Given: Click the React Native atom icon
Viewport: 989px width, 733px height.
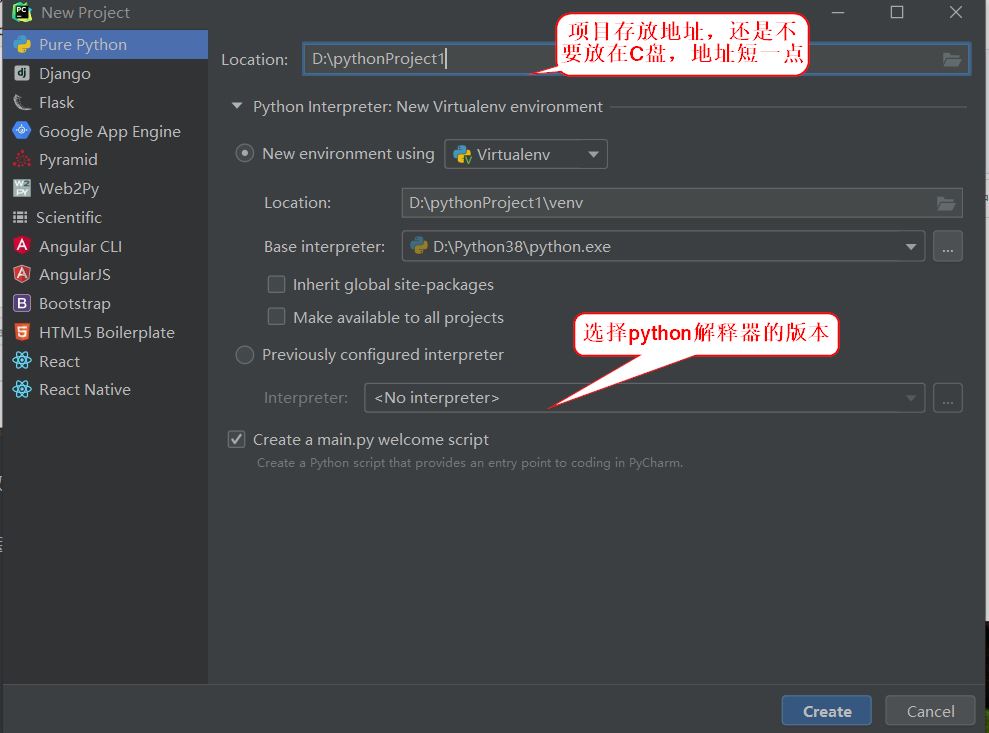Looking at the screenshot, I should pyautogui.click(x=22, y=389).
